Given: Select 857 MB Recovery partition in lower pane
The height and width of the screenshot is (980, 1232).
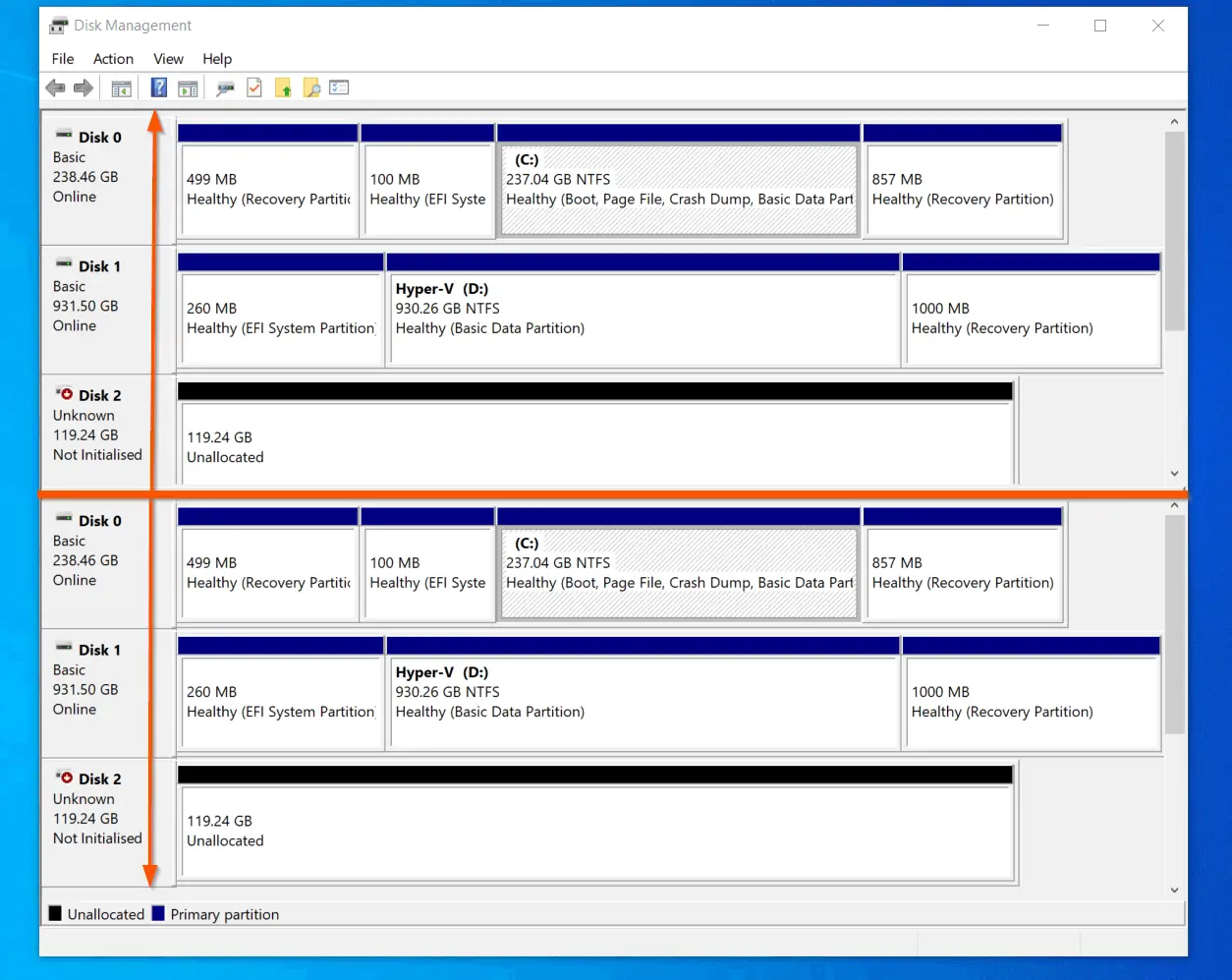Looking at the screenshot, I should coord(963,564).
